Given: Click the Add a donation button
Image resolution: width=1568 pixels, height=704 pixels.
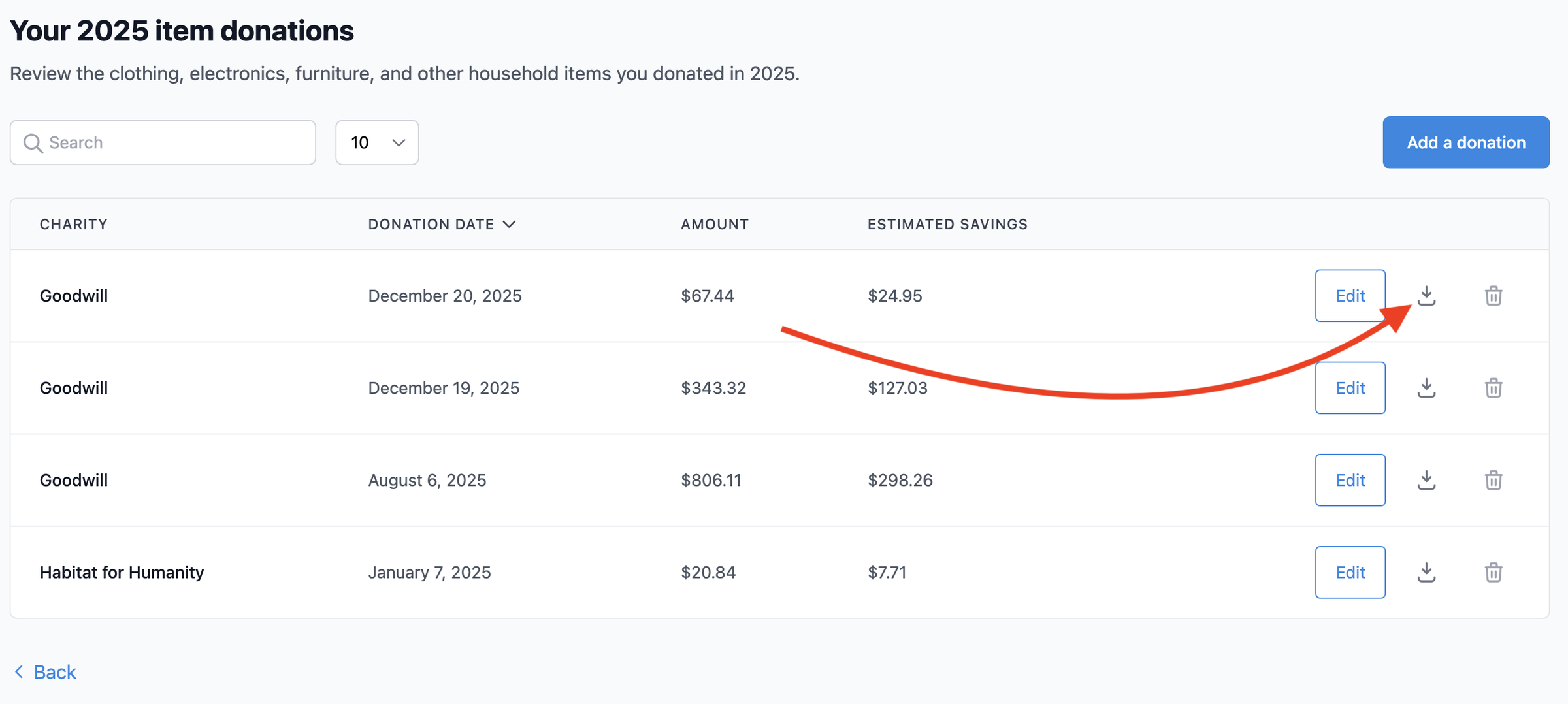Looking at the screenshot, I should [x=1465, y=142].
